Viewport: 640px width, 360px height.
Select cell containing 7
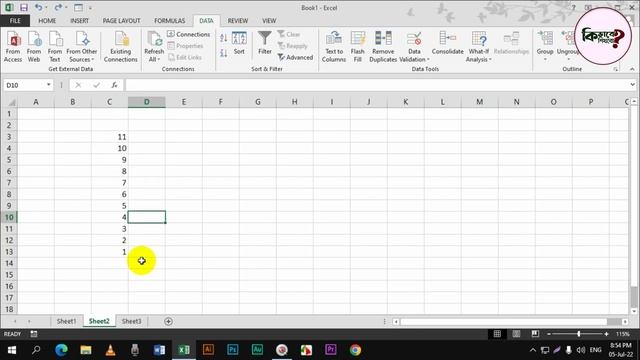[x=109, y=183]
